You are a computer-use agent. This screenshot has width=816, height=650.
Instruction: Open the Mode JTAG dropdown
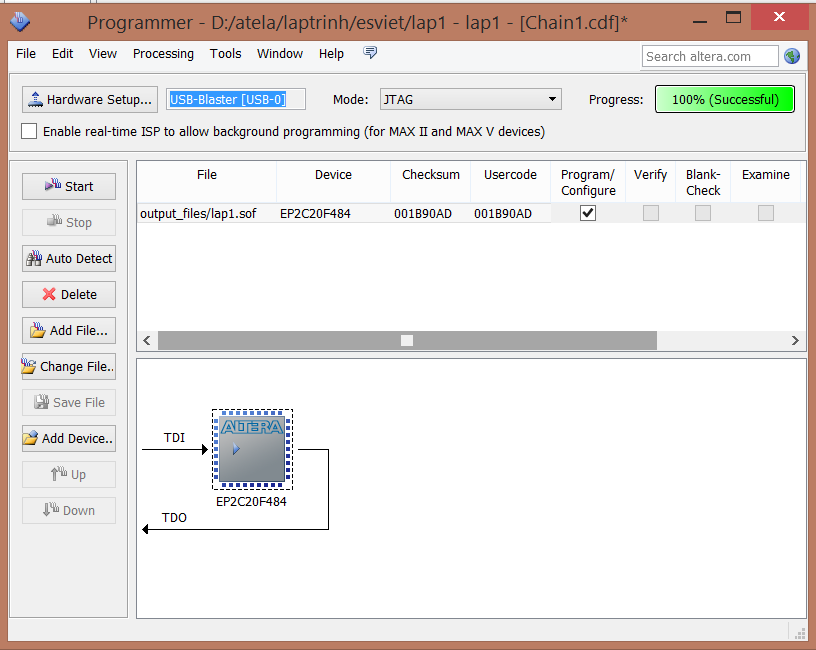click(470, 99)
